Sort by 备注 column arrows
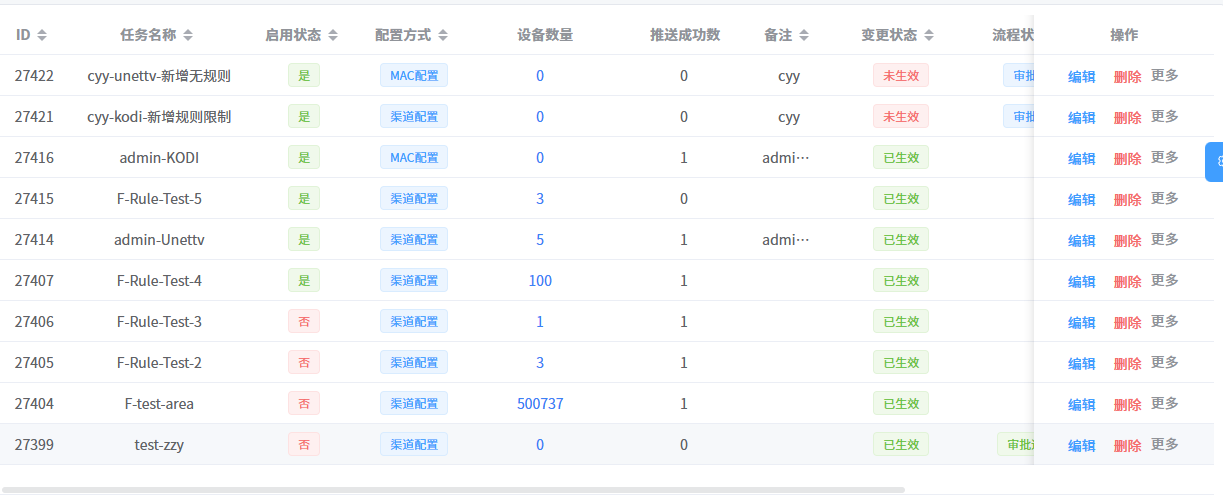Viewport: 1223px width, 500px height. click(x=804, y=35)
